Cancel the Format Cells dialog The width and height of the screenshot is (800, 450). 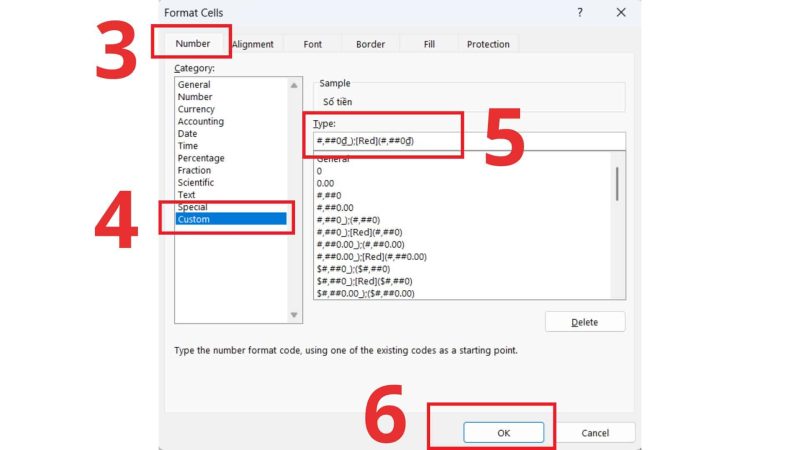coord(595,433)
